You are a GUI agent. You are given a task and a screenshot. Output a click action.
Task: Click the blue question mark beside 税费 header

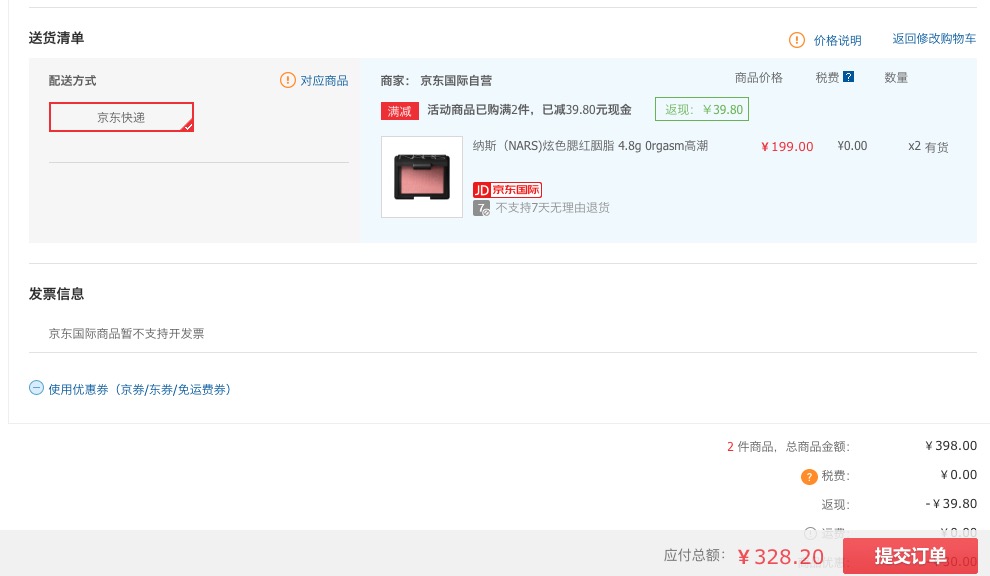pyautogui.click(x=849, y=76)
